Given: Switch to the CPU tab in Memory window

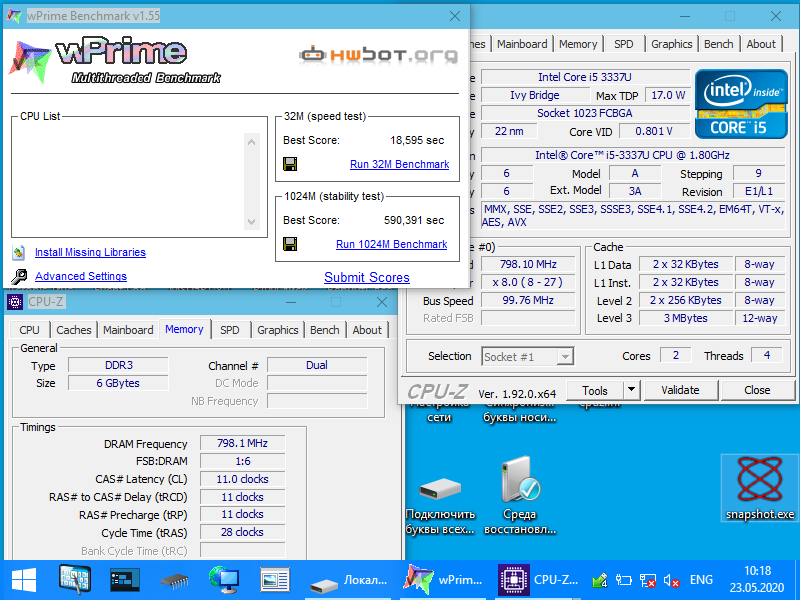Looking at the screenshot, I should coord(29,330).
